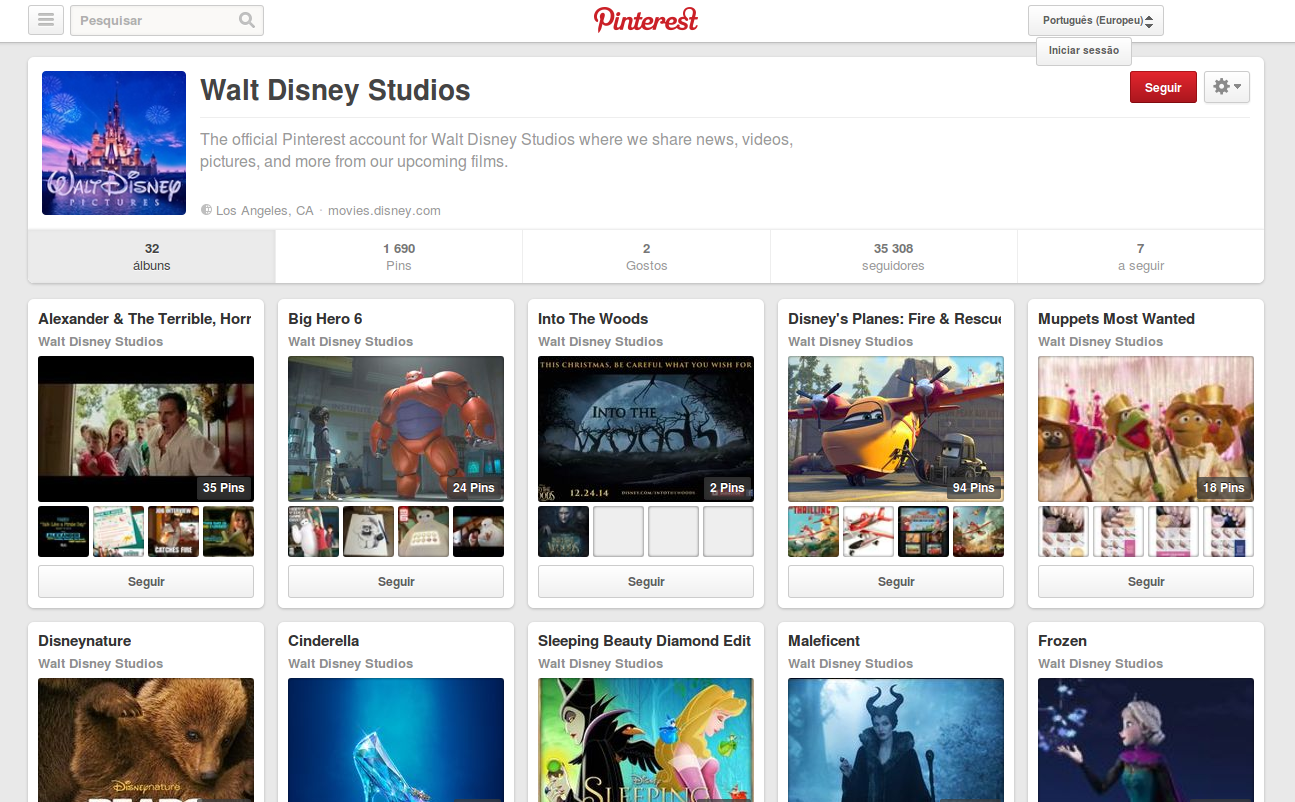Switch to the 1 690 Pins tab
The height and width of the screenshot is (802, 1295).
399,257
